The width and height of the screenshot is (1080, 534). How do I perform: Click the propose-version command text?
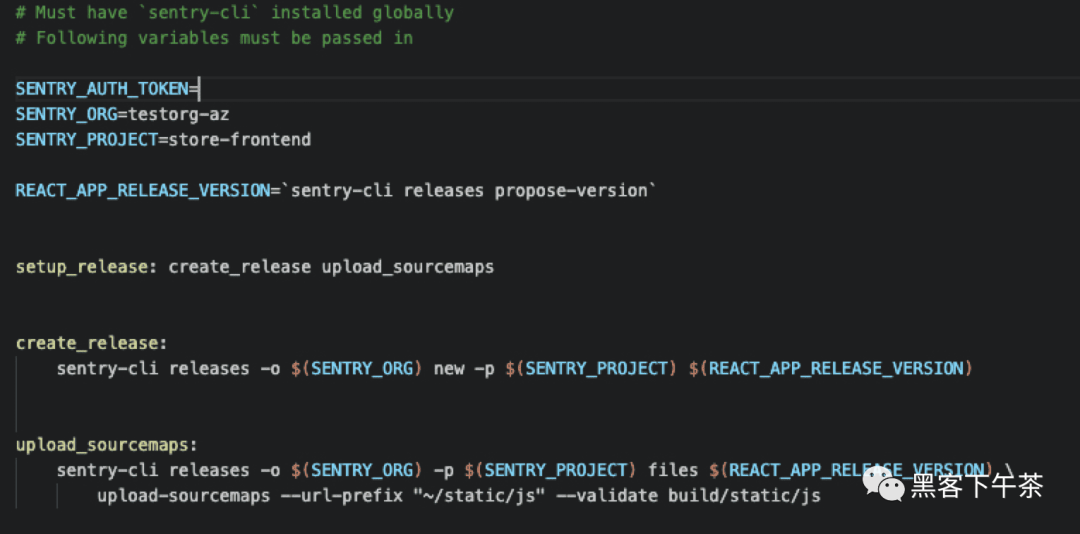(x=571, y=191)
